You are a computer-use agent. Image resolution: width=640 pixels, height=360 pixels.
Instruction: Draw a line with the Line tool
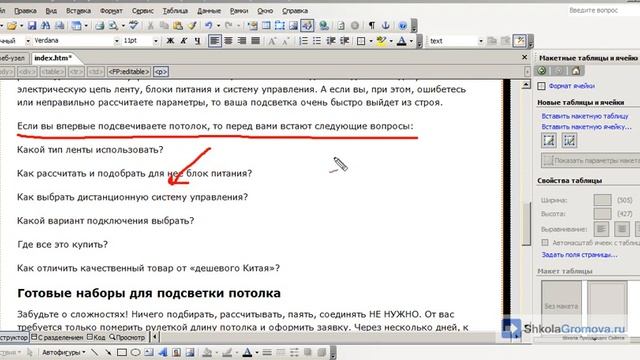point(95,352)
